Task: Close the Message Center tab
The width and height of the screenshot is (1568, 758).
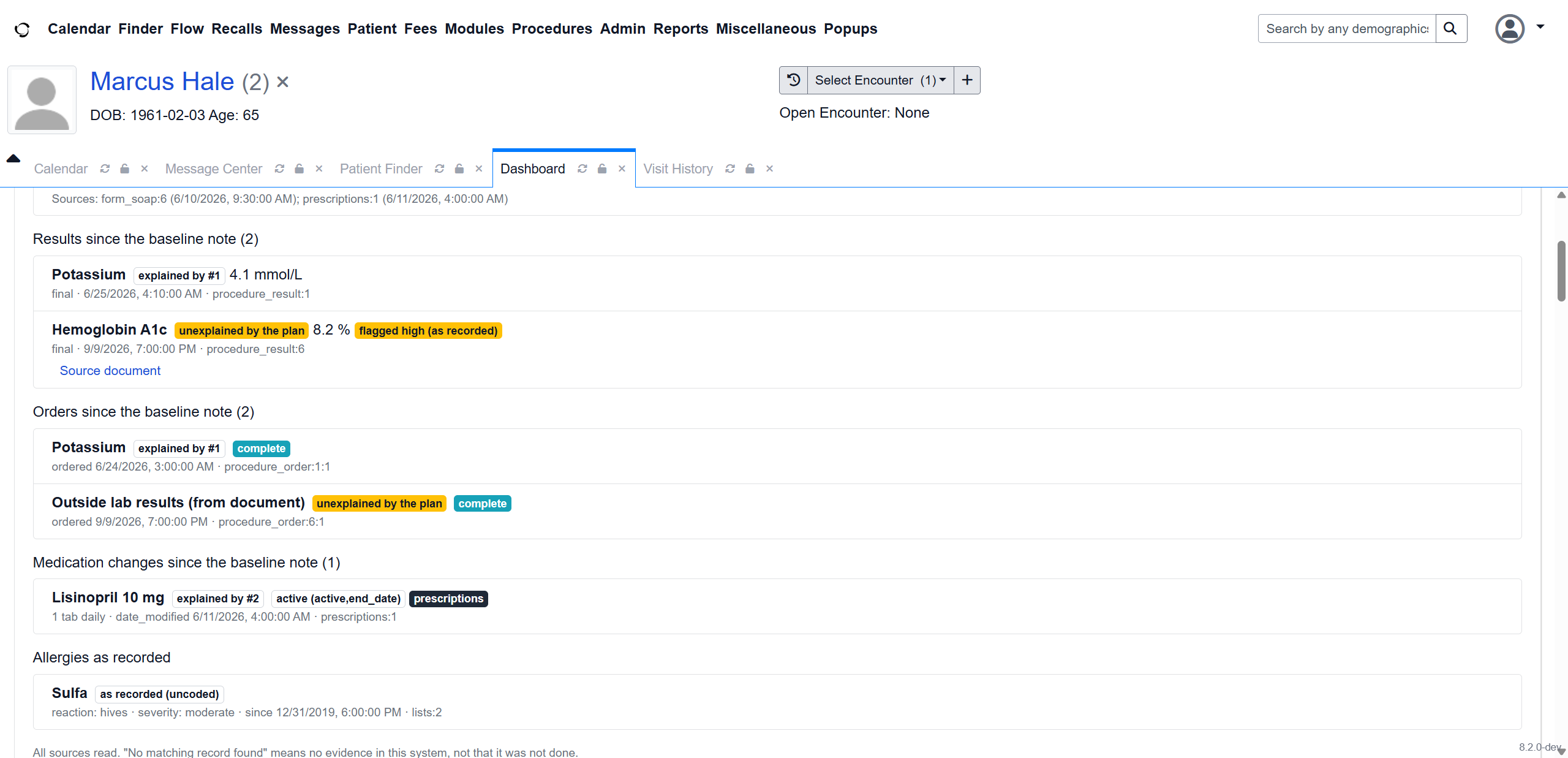Action: 319,169
